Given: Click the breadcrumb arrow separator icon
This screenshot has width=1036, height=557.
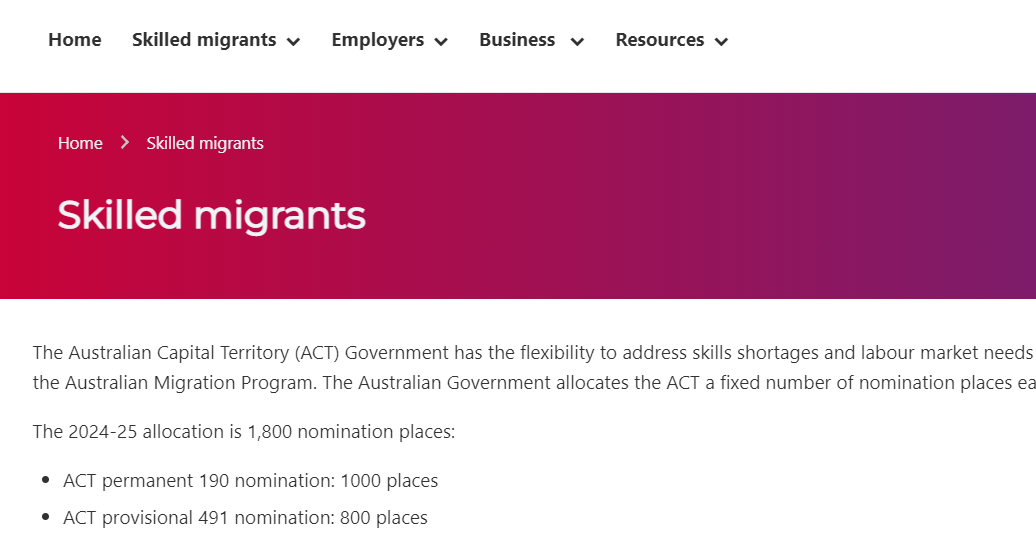Looking at the screenshot, I should pyautogui.click(x=125, y=142).
